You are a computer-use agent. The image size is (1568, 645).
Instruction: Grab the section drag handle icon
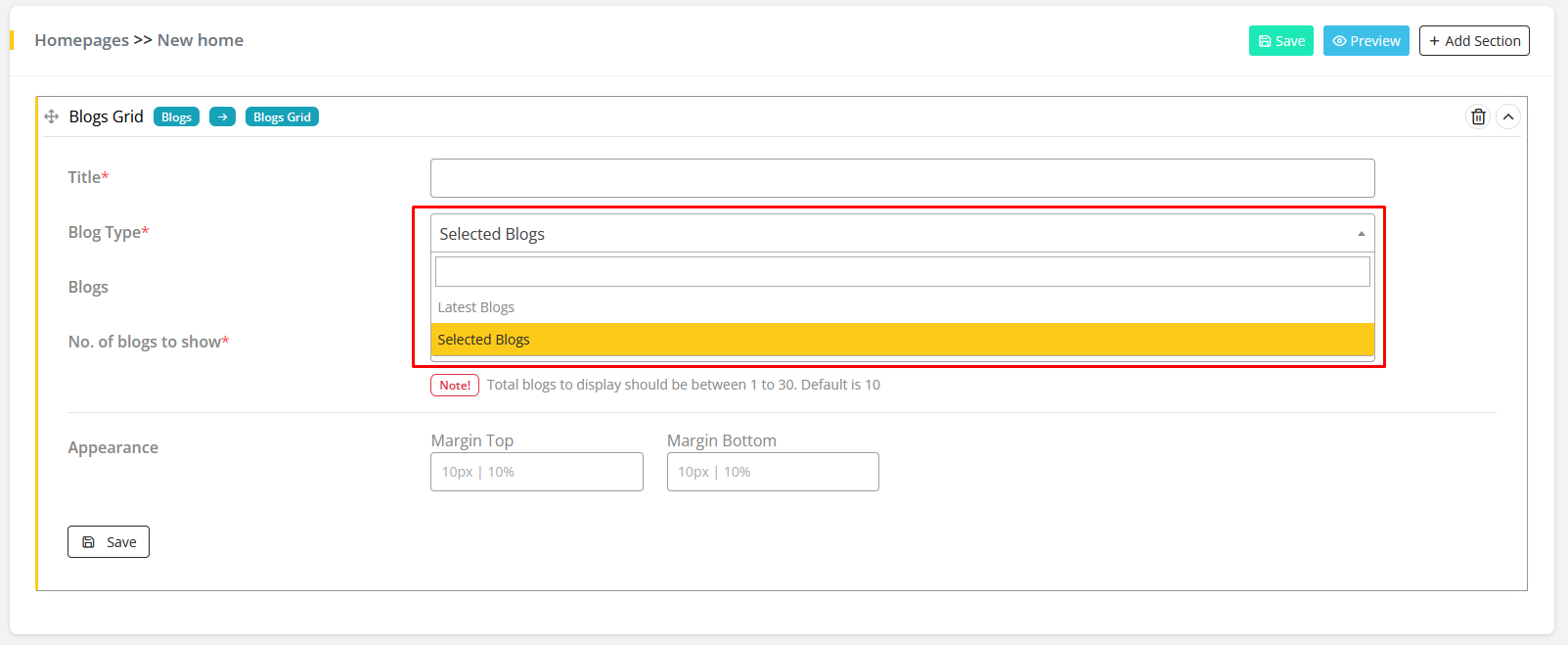pos(52,116)
